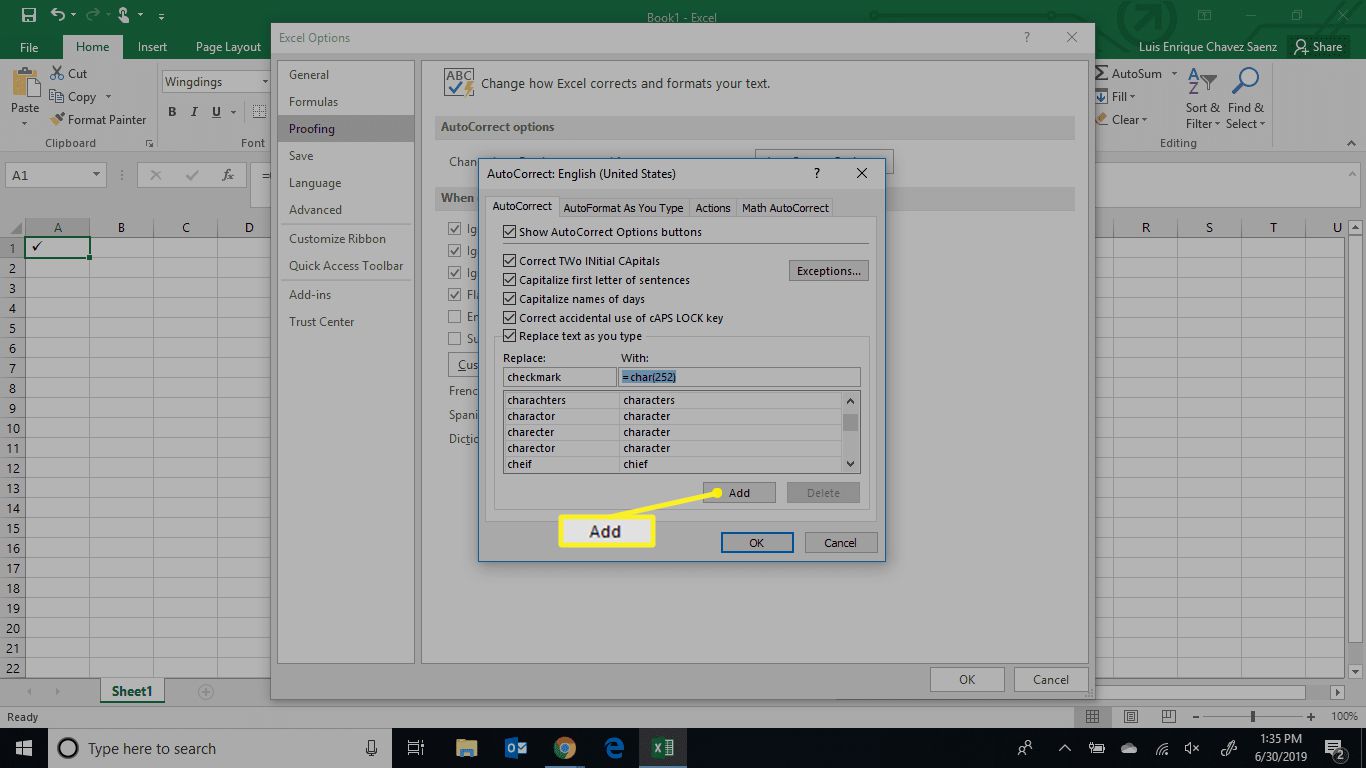The height and width of the screenshot is (768, 1366).
Task: Toggle Italic formatting
Action: click(194, 112)
